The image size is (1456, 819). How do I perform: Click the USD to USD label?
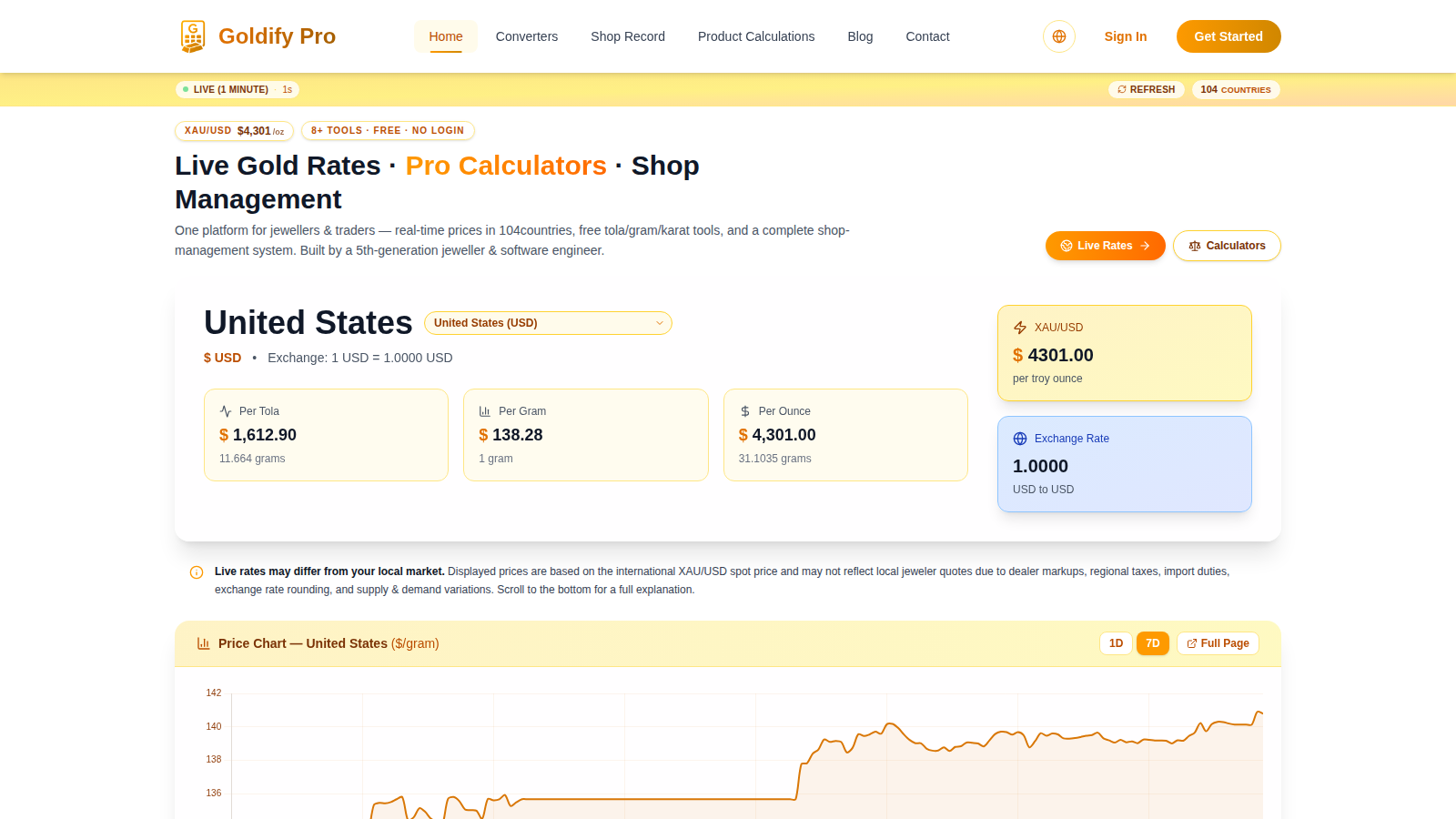[x=1043, y=490]
